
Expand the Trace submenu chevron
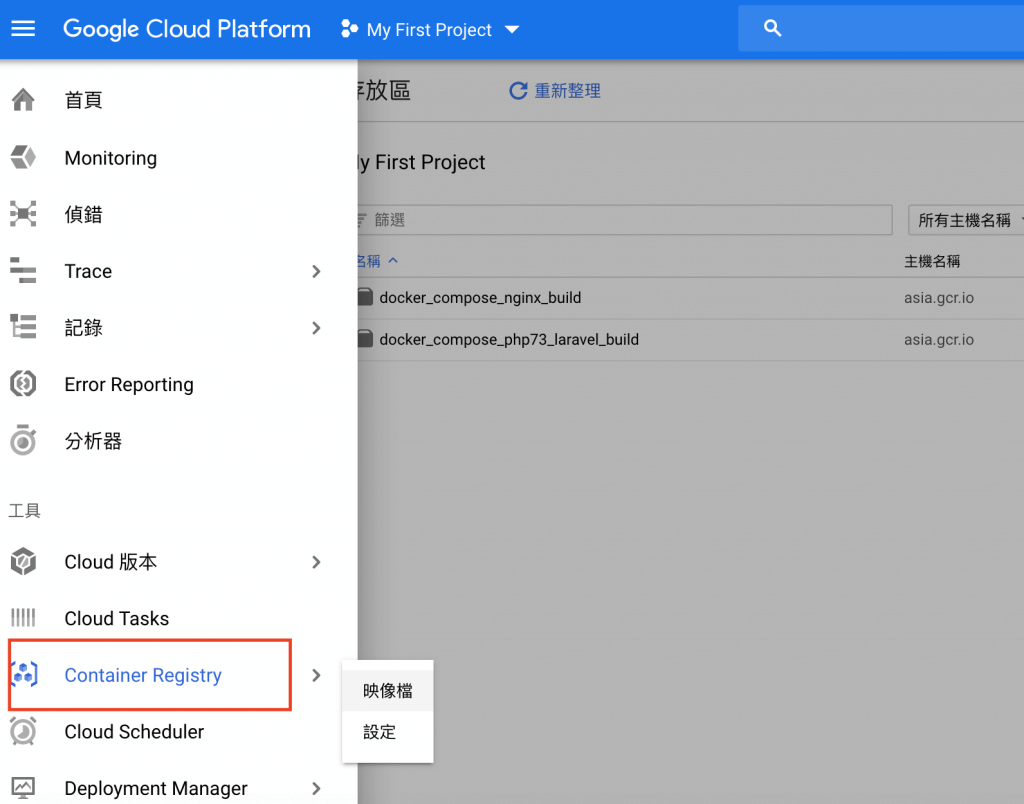(316, 271)
